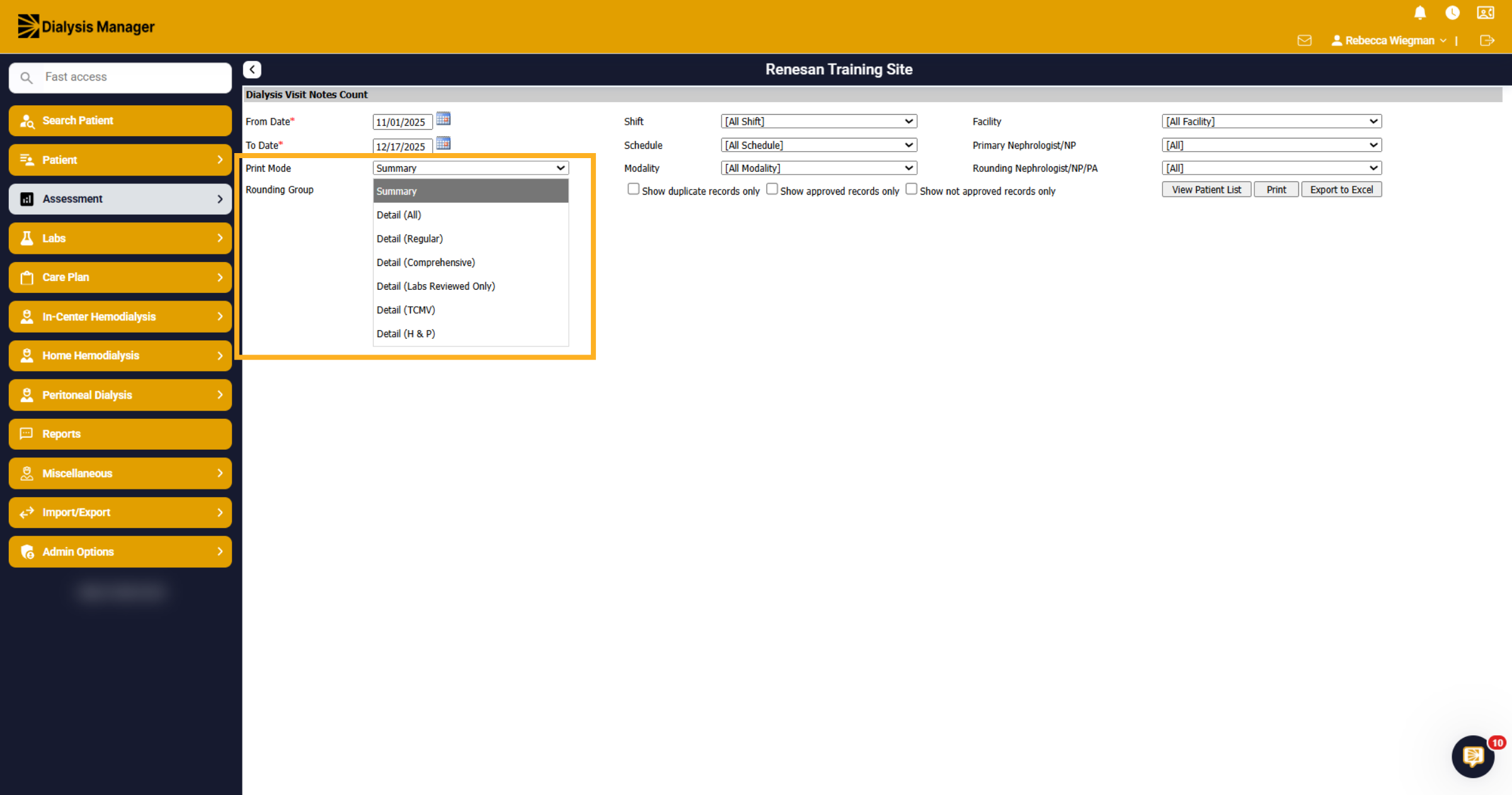Choose Detail (H & P) option
1512x795 pixels.
(x=471, y=334)
